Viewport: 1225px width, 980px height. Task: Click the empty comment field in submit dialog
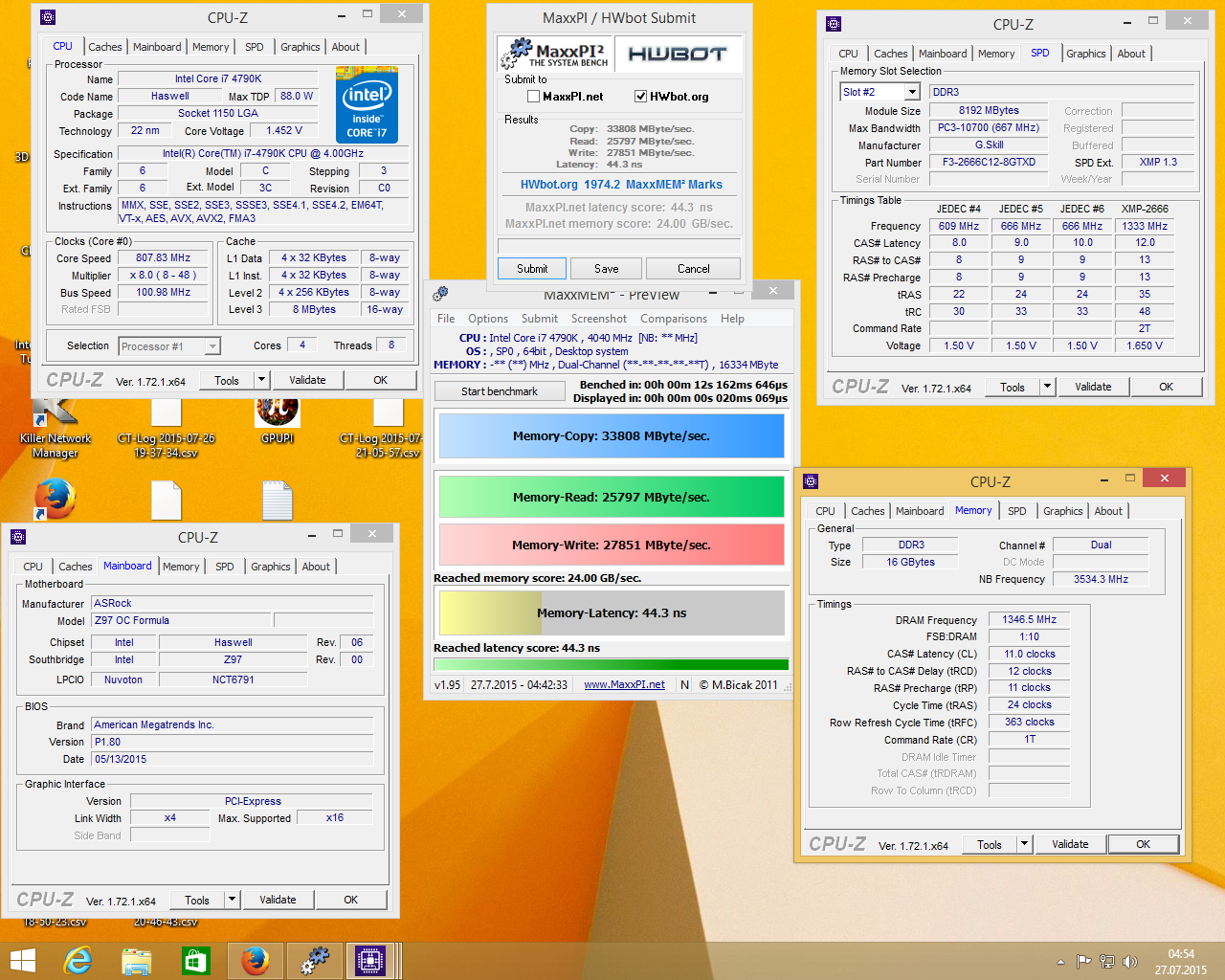click(x=619, y=245)
